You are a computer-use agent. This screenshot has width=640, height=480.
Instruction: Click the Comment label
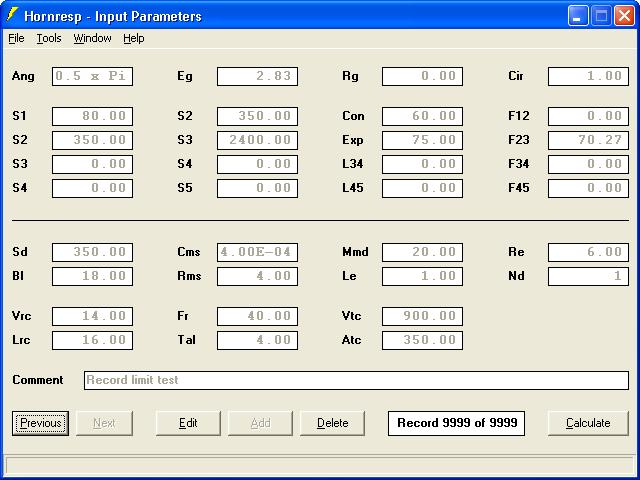38,380
